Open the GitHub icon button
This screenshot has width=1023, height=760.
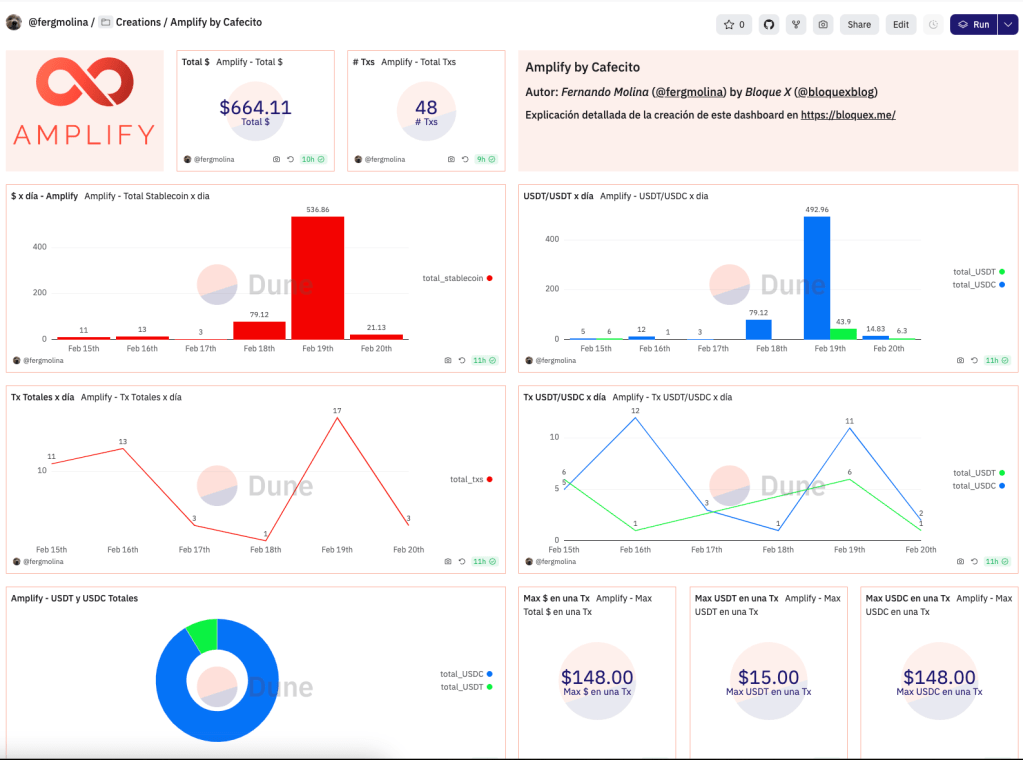(x=768, y=25)
